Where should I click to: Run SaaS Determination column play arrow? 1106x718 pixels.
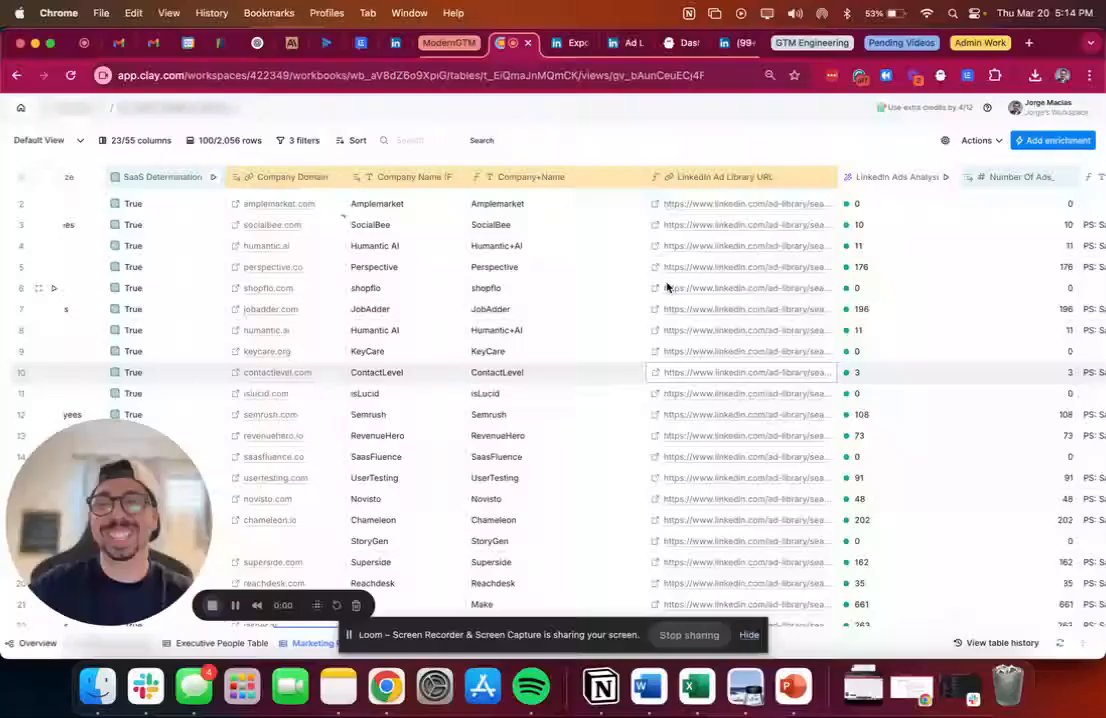click(213, 177)
